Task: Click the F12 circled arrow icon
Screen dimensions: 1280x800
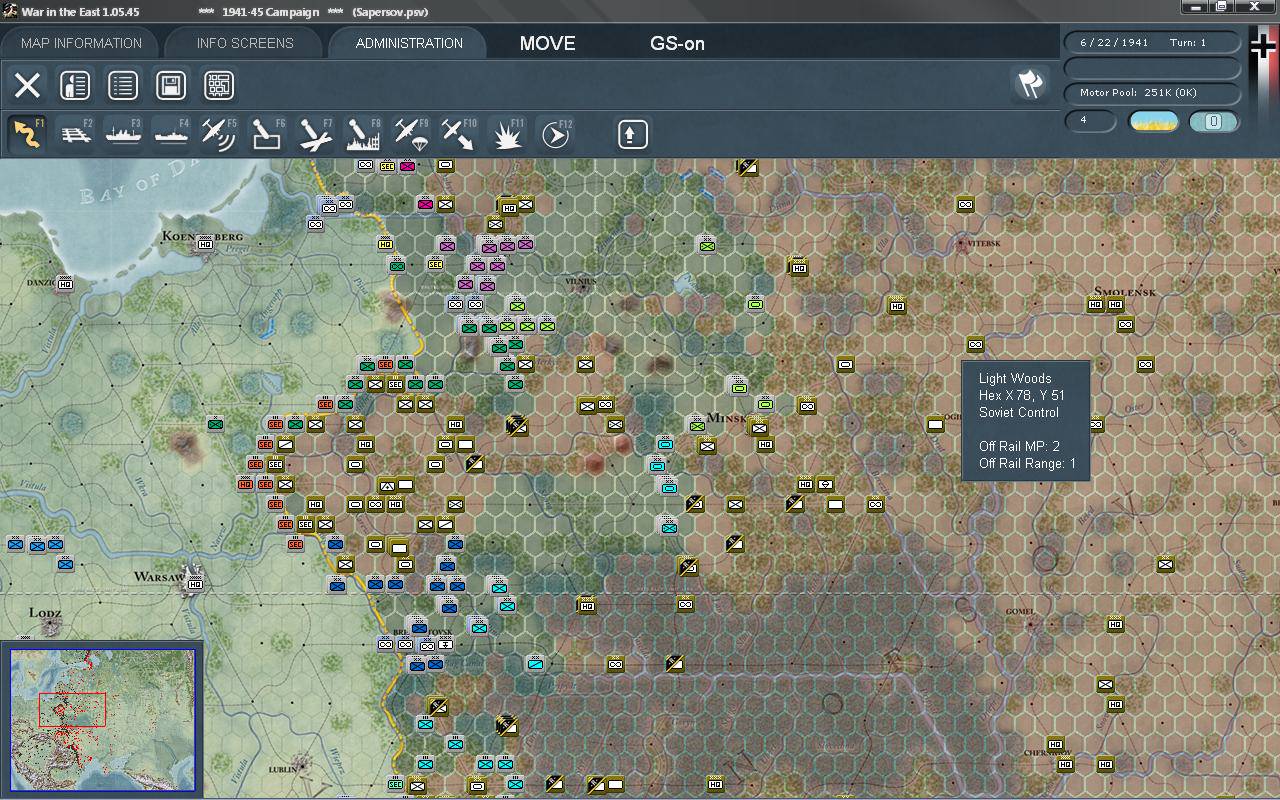Action: pos(555,134)
